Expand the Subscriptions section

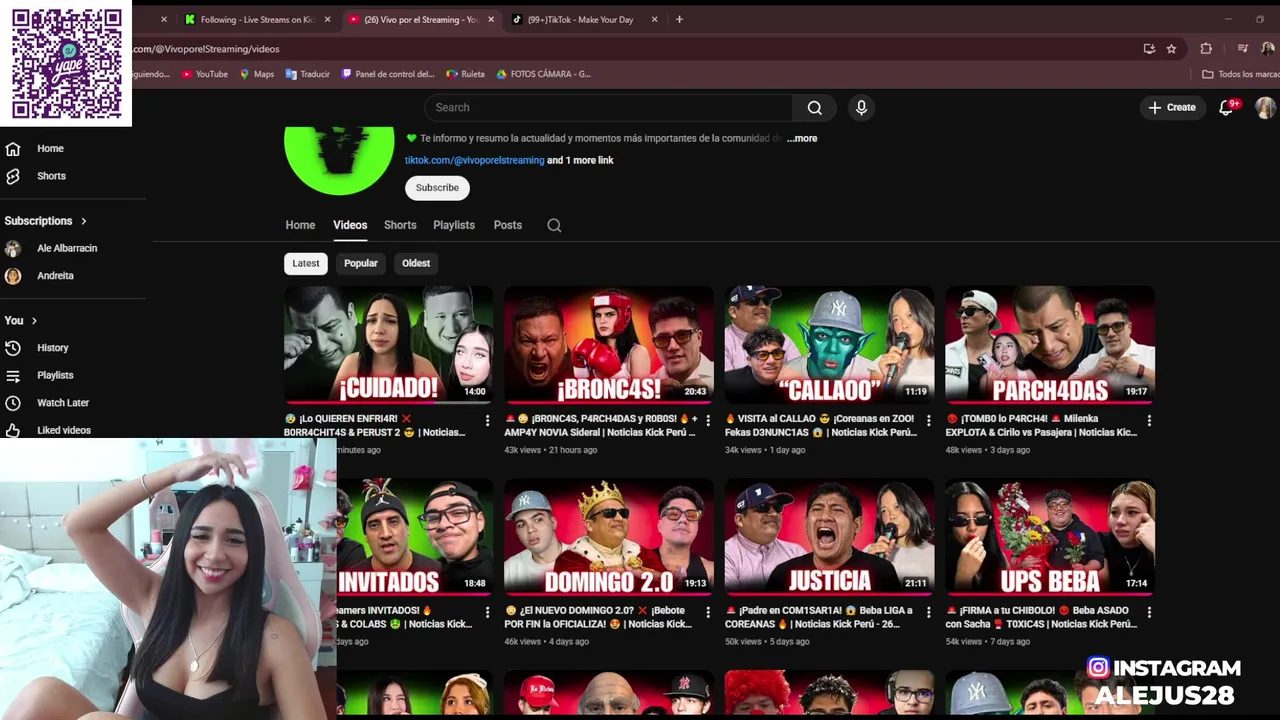tap(46, 221)
